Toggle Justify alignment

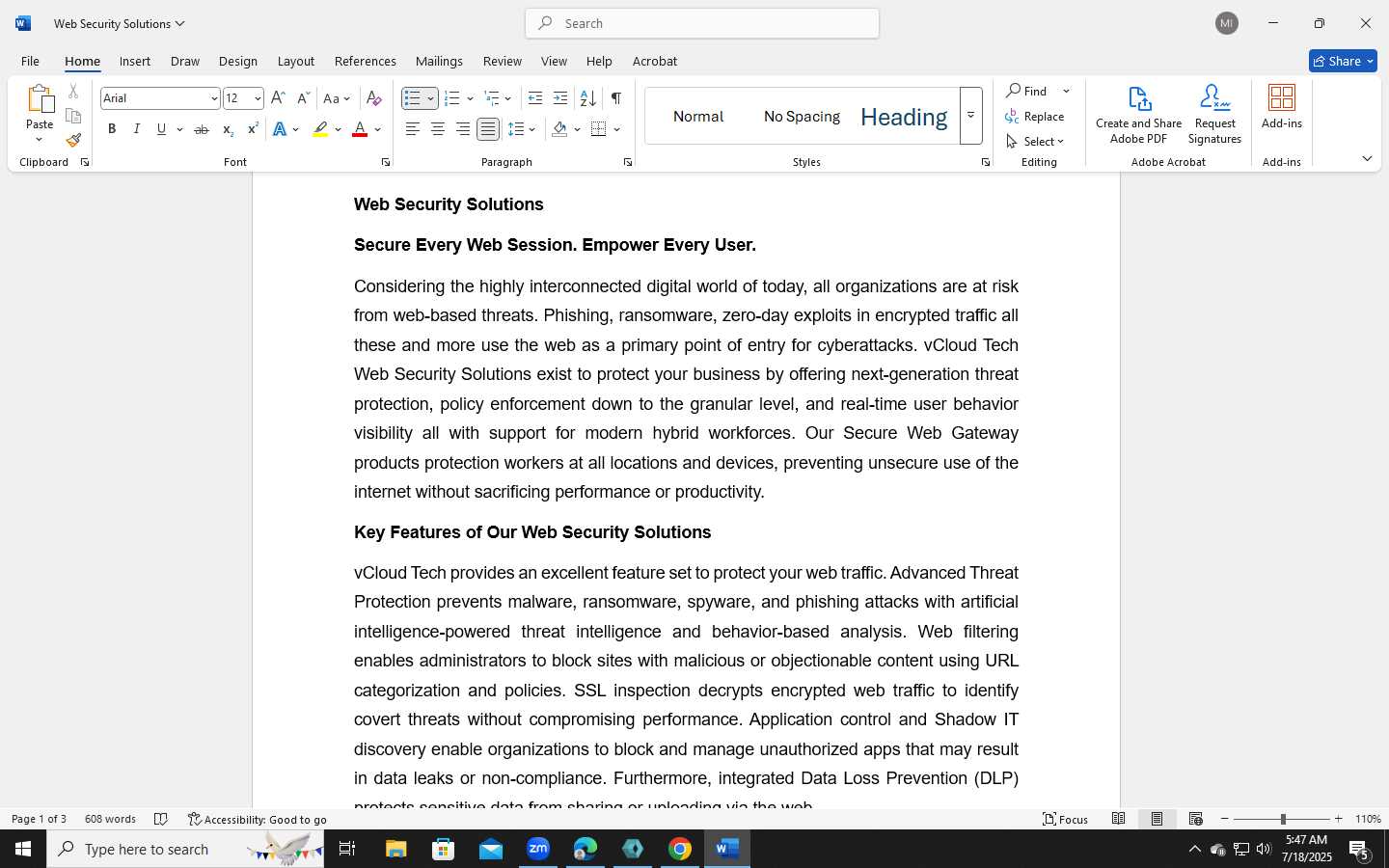[488, 129]
